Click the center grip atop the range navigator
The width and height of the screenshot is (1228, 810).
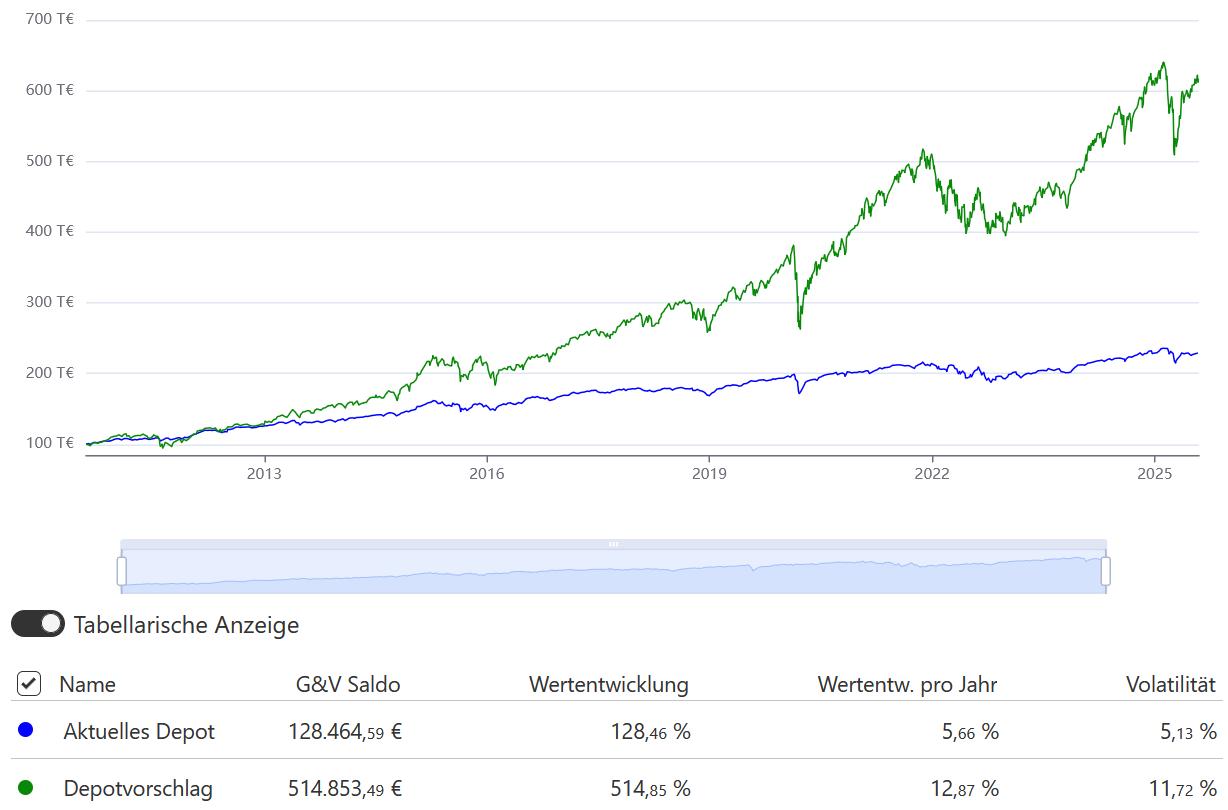[613, 544]
